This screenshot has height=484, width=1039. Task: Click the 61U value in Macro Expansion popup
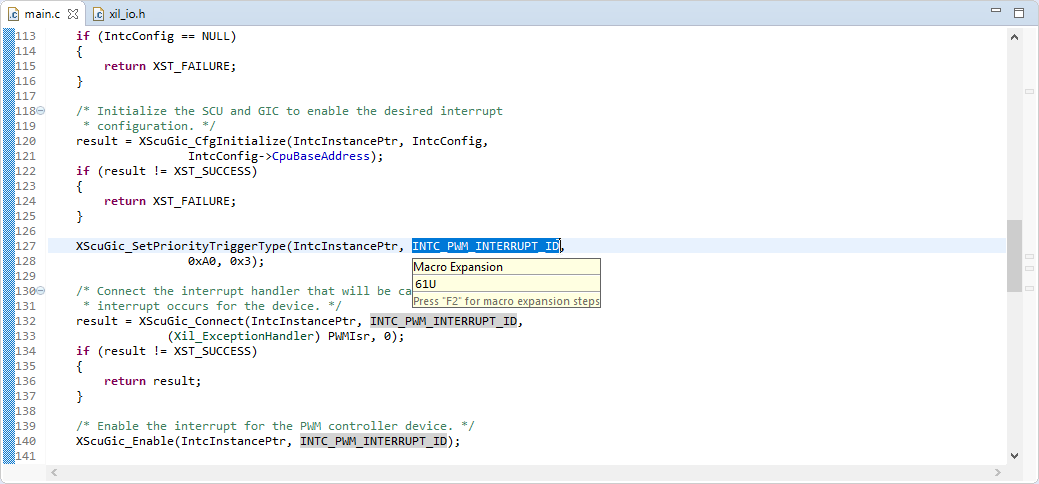(x=425, y=284)
